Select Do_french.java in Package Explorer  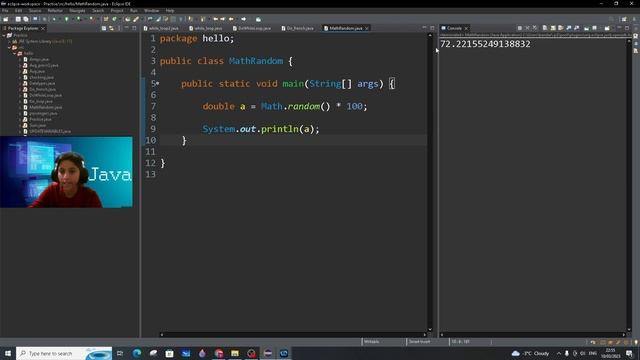tap(42, 89)
